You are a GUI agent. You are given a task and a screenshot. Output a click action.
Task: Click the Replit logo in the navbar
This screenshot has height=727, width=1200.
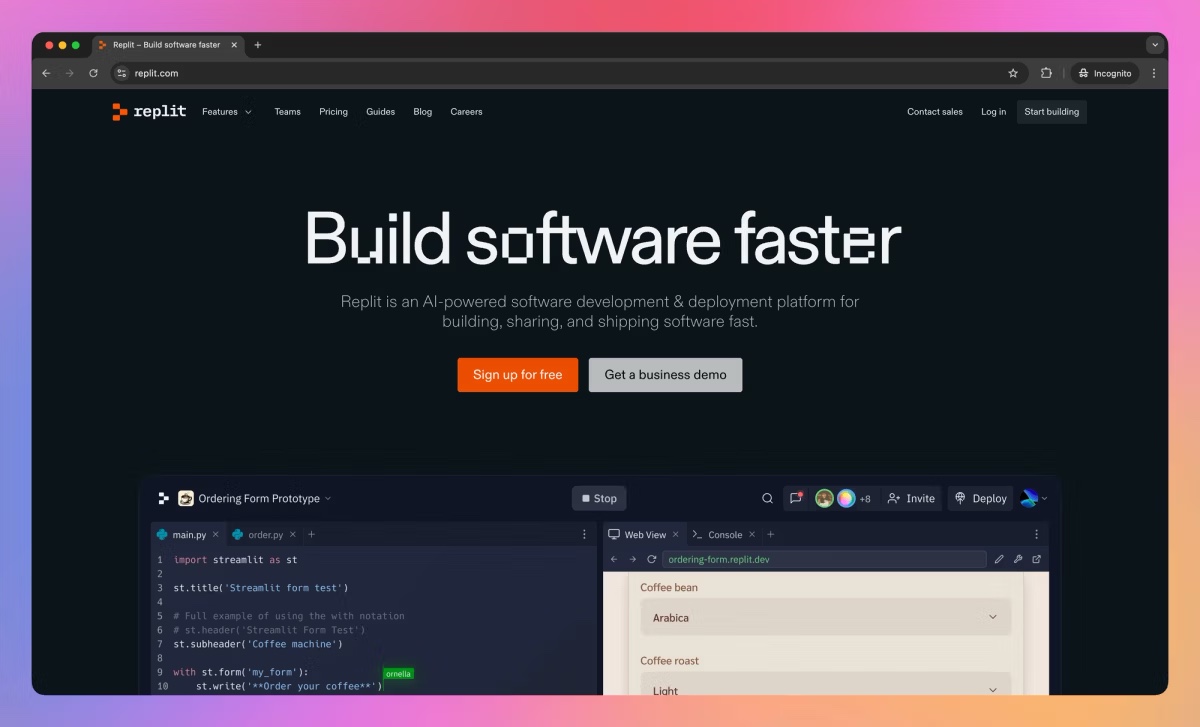click(149, 112)
